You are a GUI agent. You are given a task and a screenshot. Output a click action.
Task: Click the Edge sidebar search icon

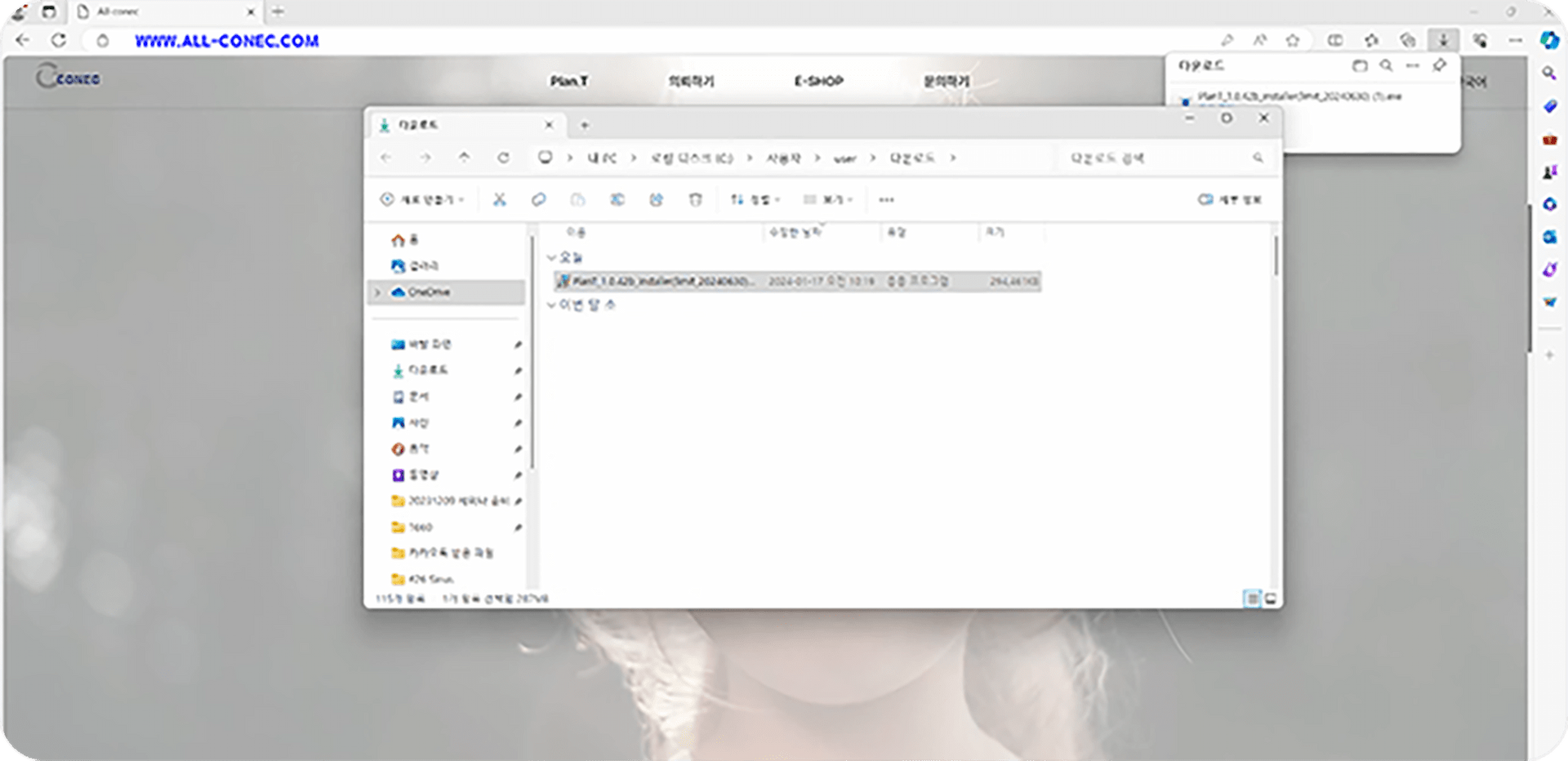[1548, 73]
